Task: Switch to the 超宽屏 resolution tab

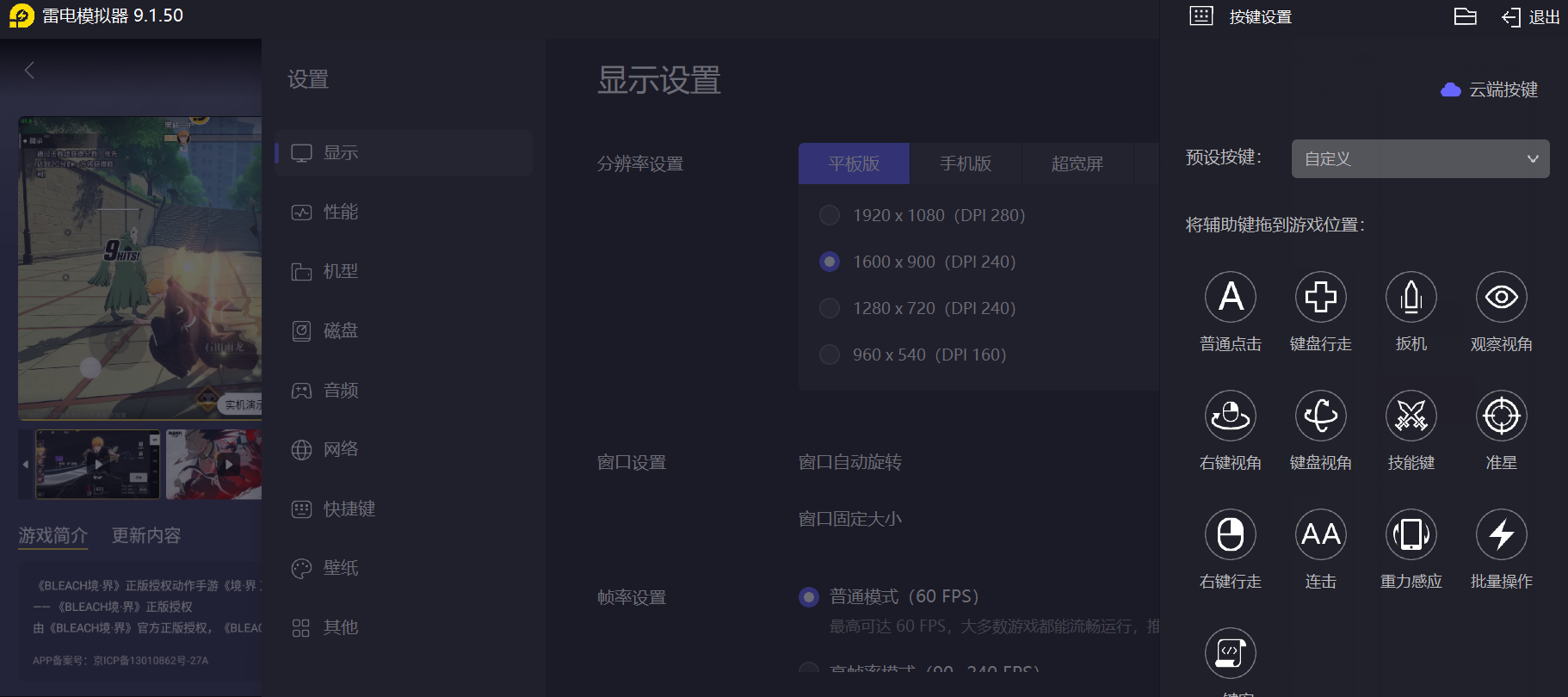Action: 1077,163
